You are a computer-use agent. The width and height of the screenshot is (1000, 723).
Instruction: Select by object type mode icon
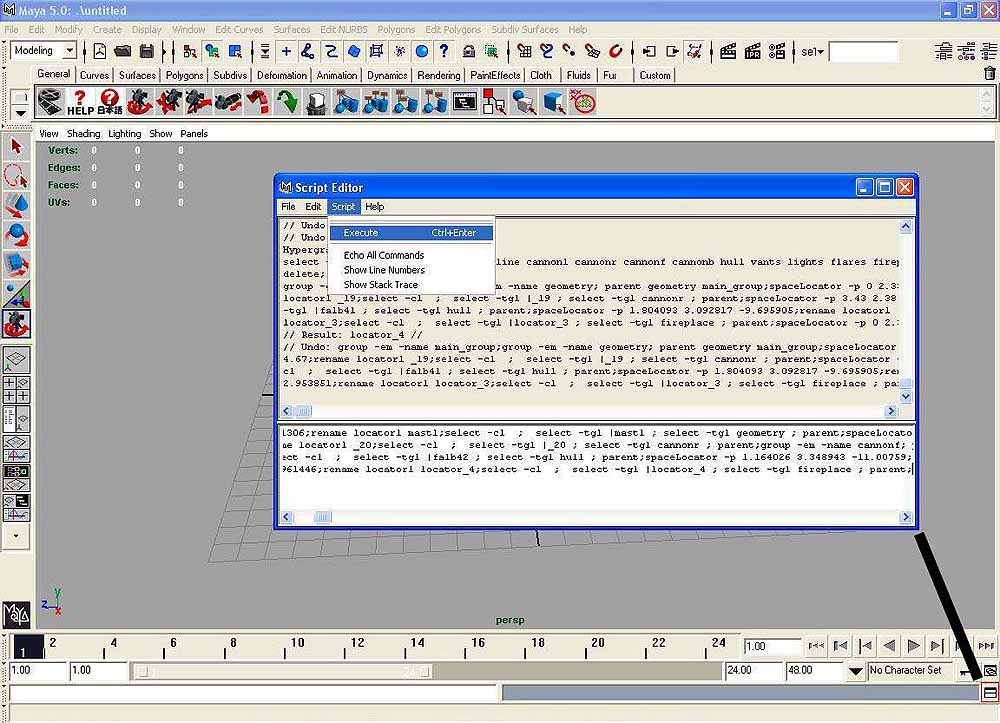(212, 52)
